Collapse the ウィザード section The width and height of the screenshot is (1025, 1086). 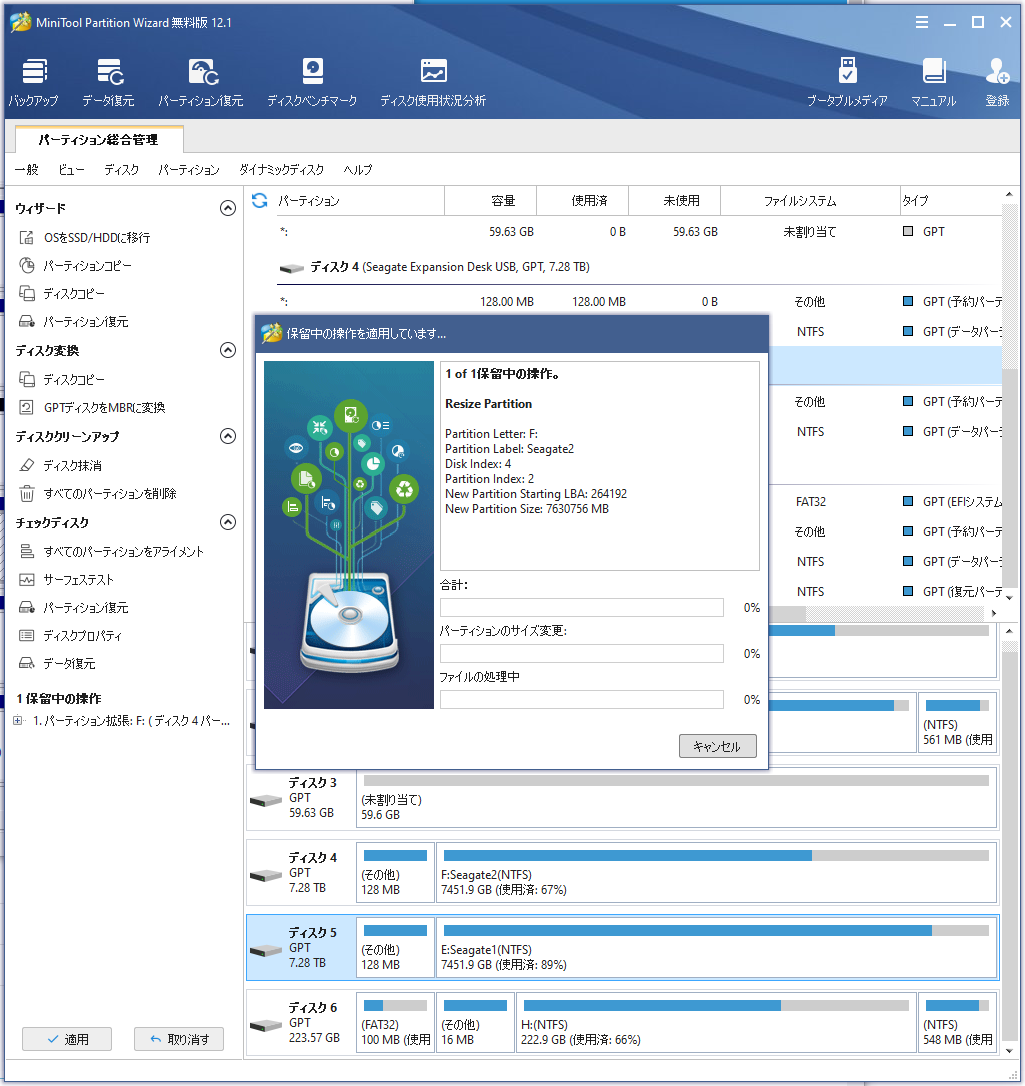228,208
